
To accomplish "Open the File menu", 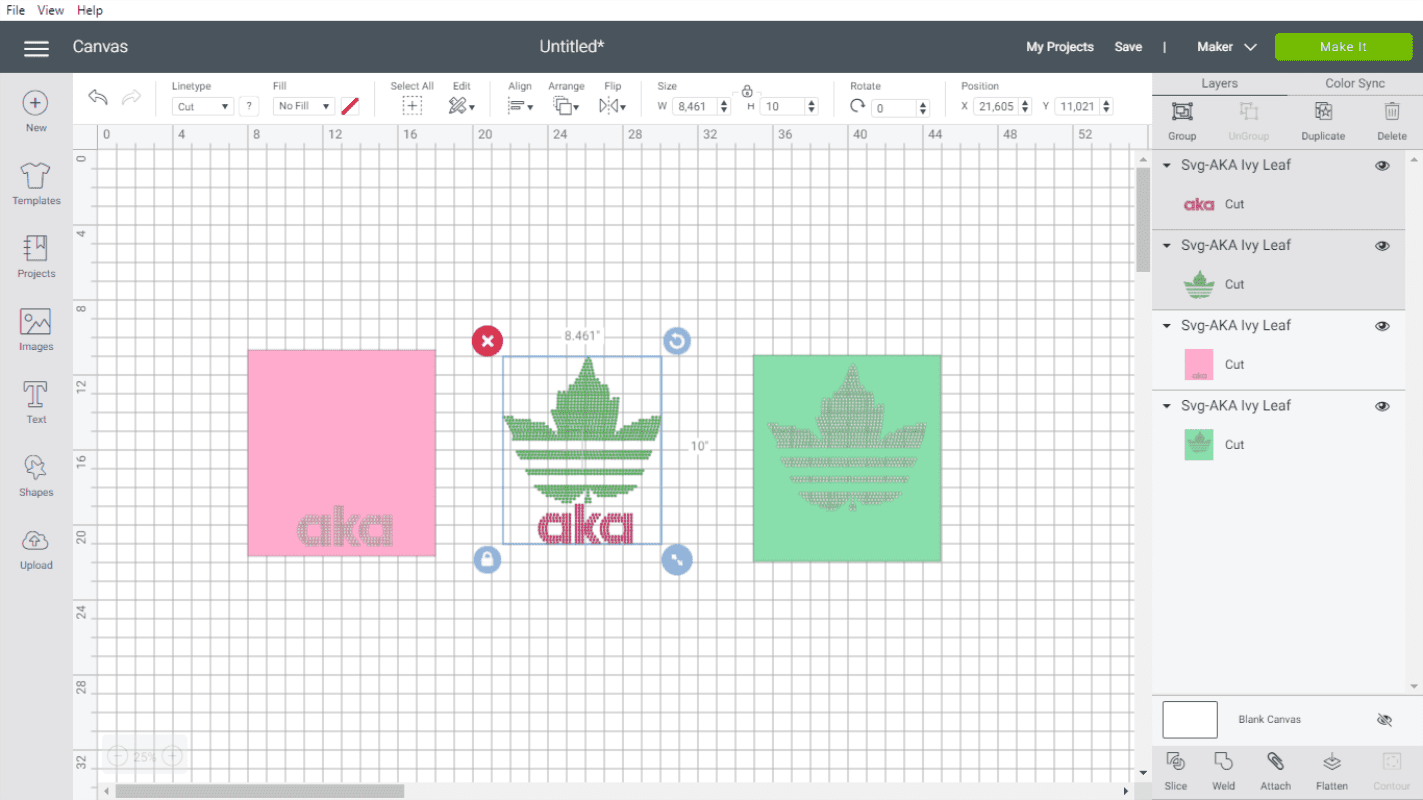I will (15, 10).
